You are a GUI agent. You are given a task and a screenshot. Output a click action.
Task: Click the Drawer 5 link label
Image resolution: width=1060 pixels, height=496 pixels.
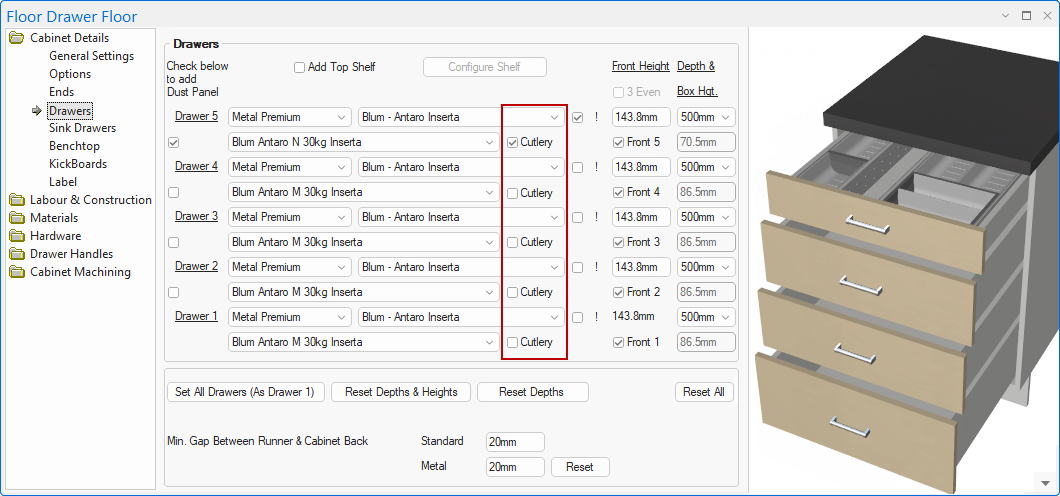point(196,116)
